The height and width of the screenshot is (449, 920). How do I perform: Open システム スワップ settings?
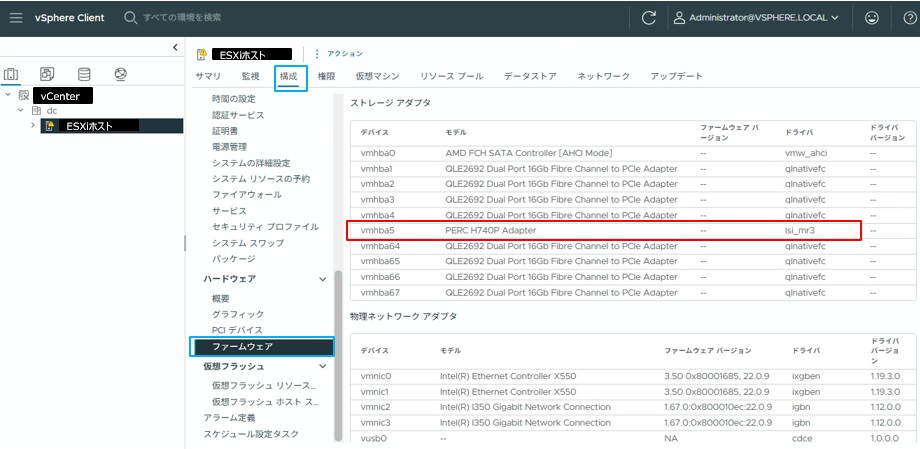pyautogui.click(x=248, y=242)
